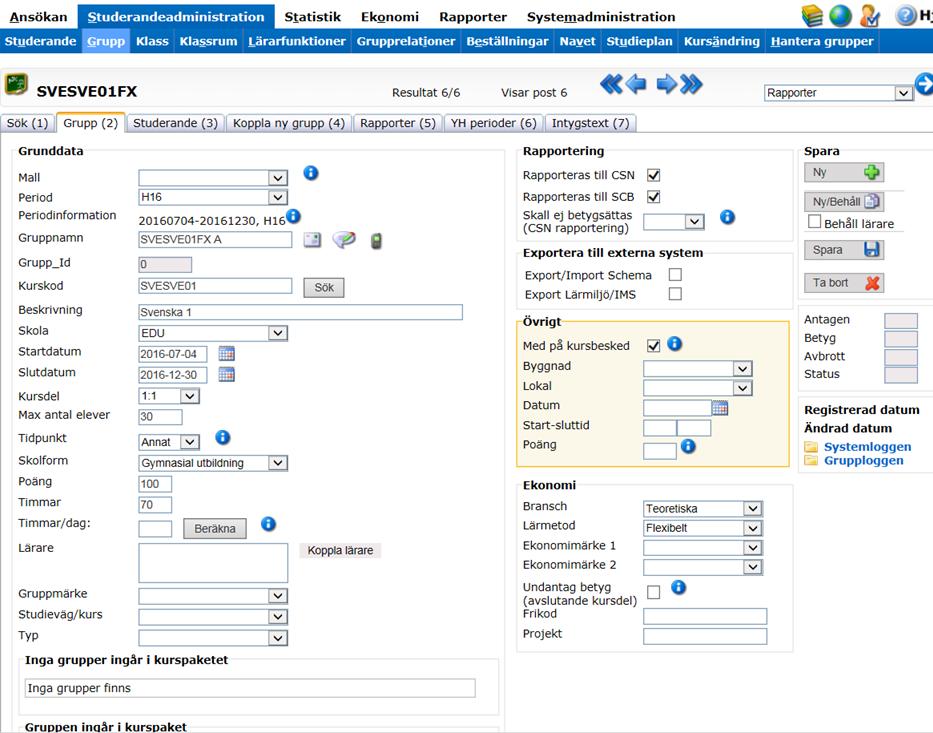Viewport: 933px width, 733px height.
Task: Open the Tidpunkt dropdown showing Annat
Action: [169, 442]
